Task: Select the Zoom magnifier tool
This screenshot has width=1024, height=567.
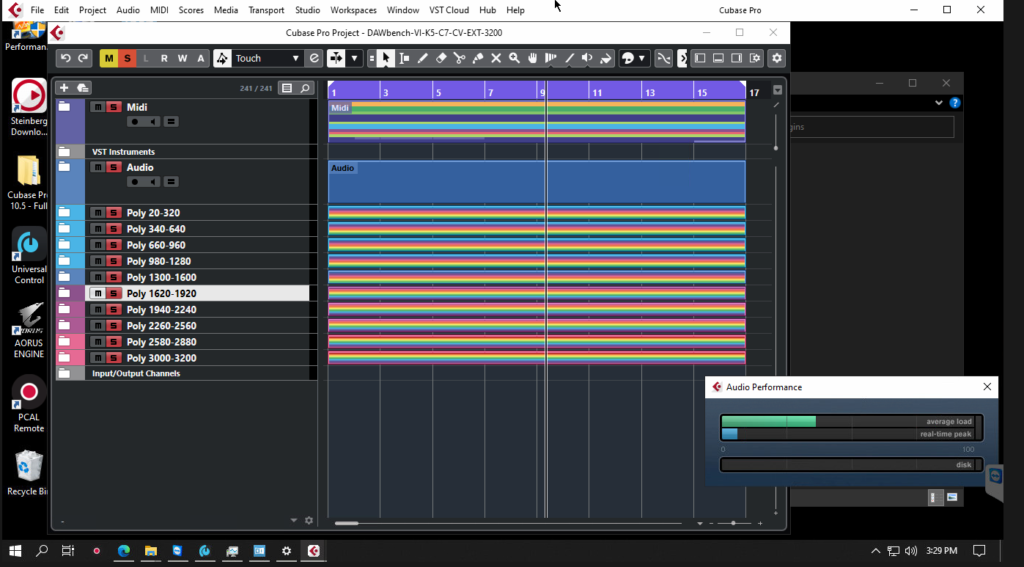Action: coord(514,58)
